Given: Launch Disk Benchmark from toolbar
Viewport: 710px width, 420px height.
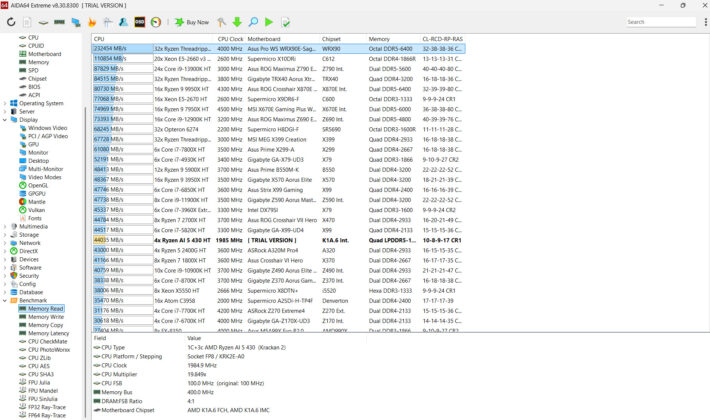Looking at the screenshot, I should tap(43, 22).
